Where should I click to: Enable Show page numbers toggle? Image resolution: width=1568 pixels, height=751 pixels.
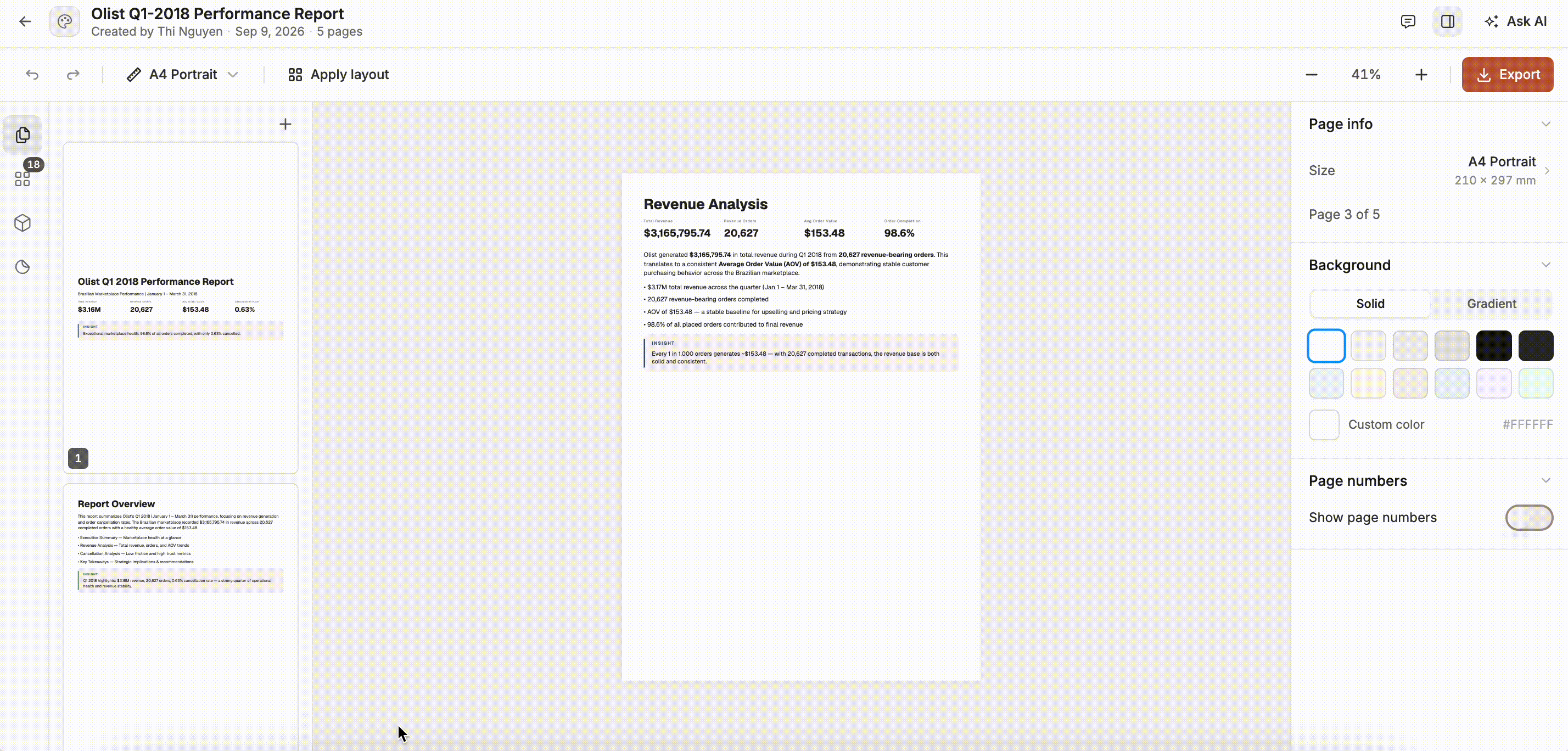tap(1528, 518)
